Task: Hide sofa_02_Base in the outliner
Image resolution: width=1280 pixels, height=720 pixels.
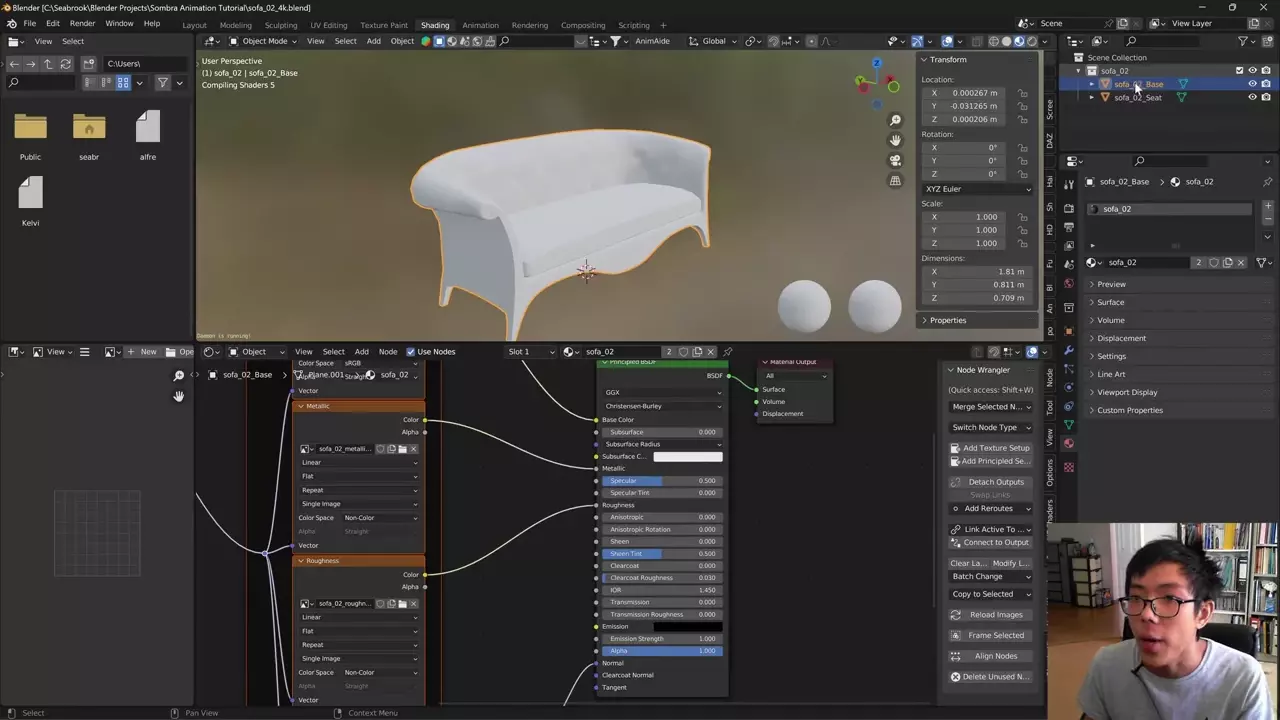Action: tap(1252, 84)
